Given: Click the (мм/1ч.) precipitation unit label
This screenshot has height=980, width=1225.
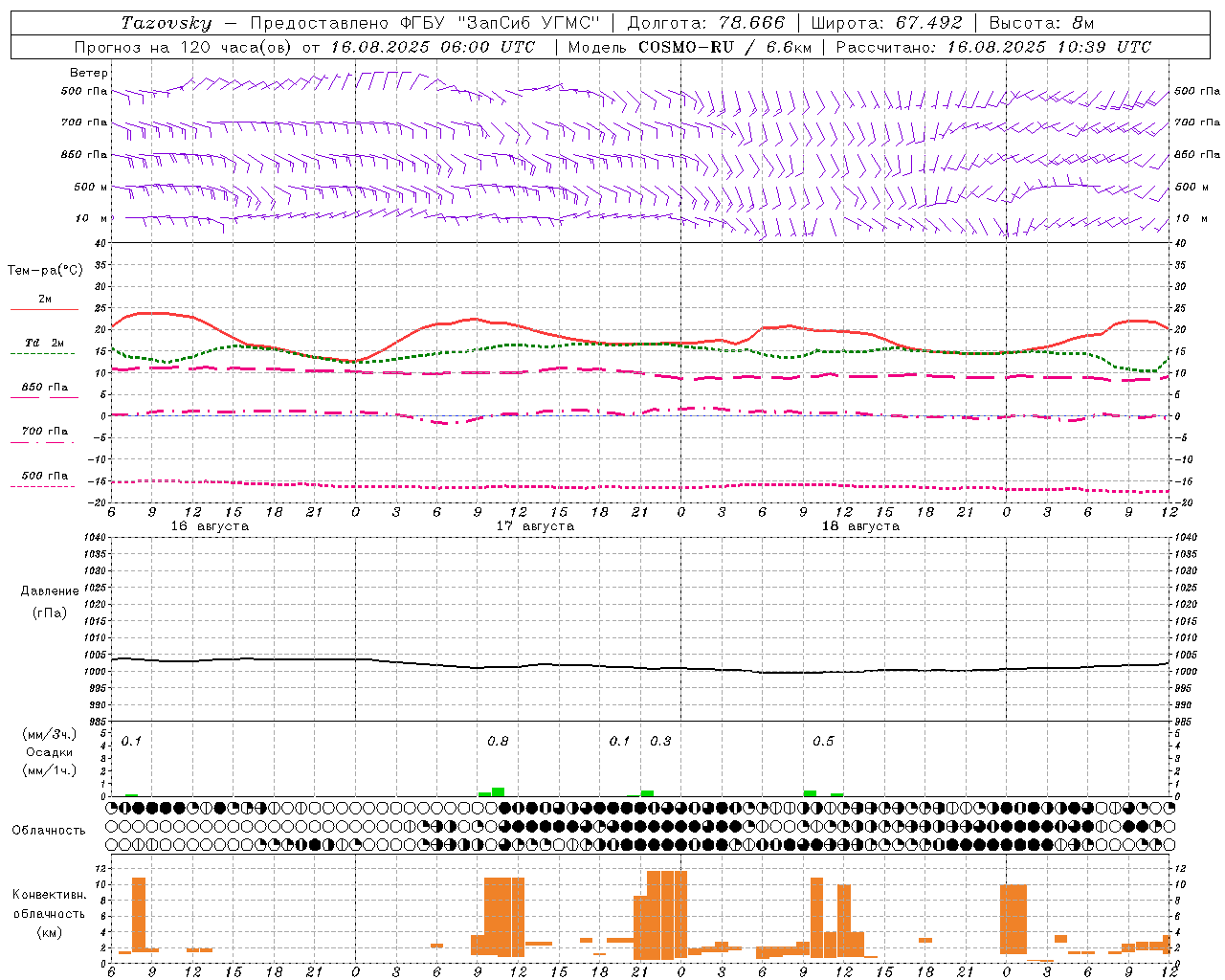Looking at the screenshot, I should tap(50, 770).
